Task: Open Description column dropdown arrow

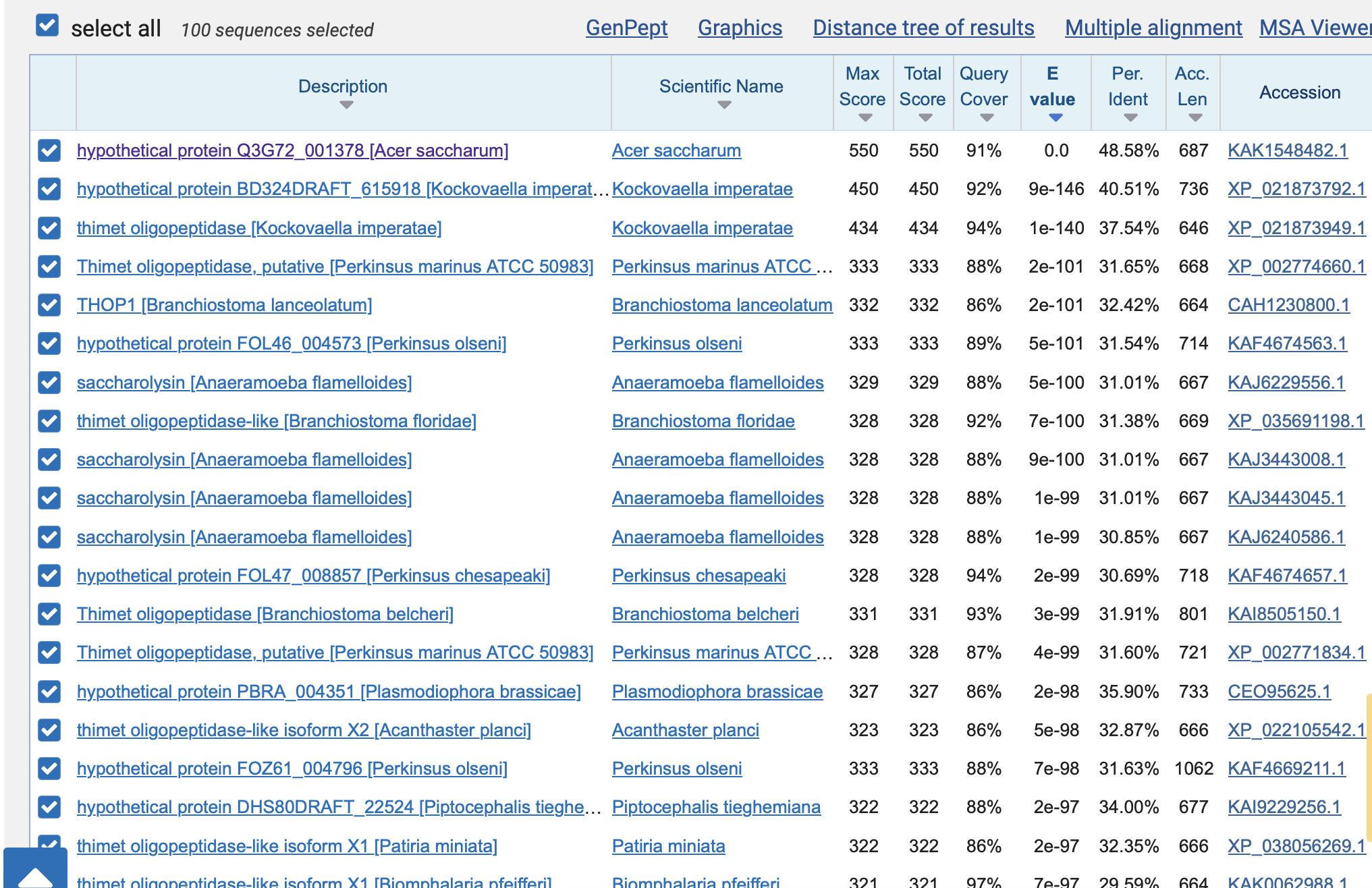Action: [x=346, y=105]
